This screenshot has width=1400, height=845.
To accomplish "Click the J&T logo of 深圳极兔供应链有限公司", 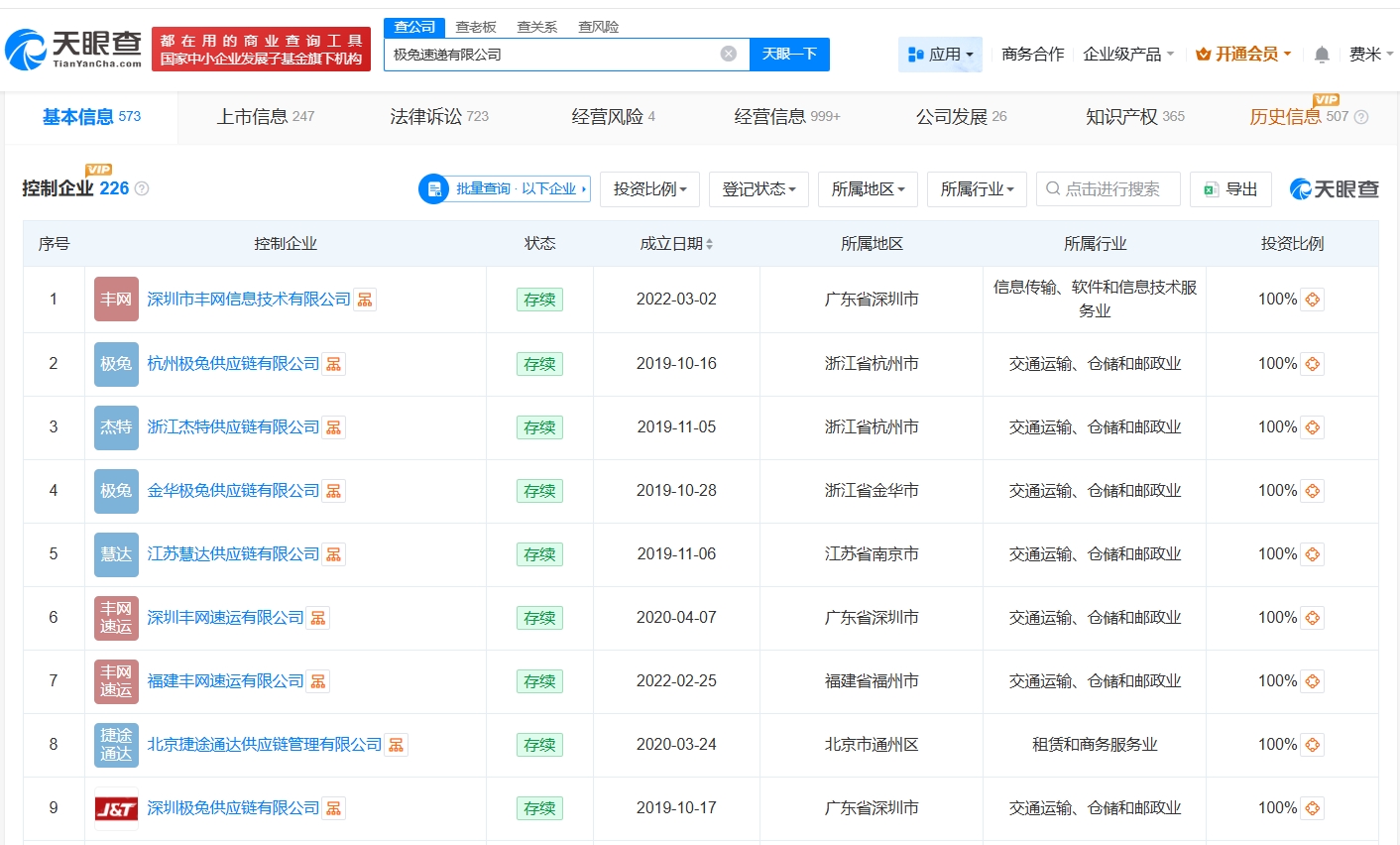I will 116,808.
